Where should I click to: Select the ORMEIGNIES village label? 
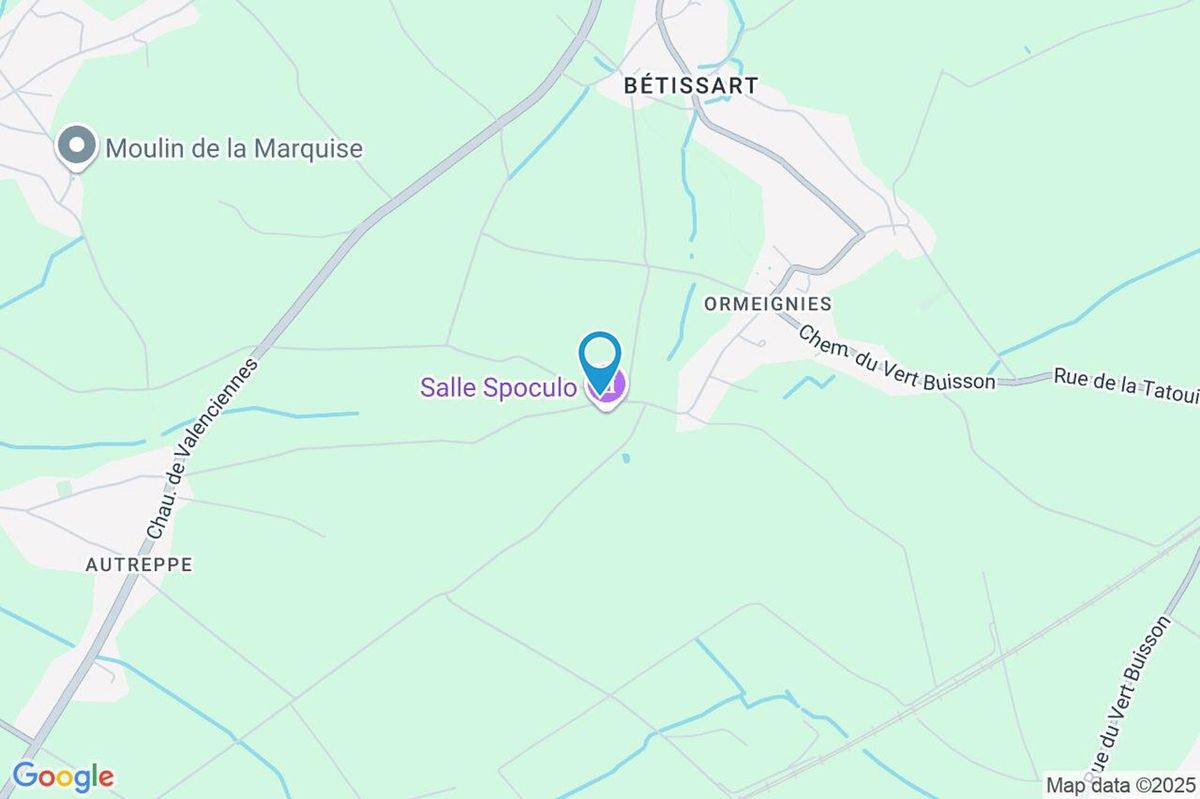point(768,303)
